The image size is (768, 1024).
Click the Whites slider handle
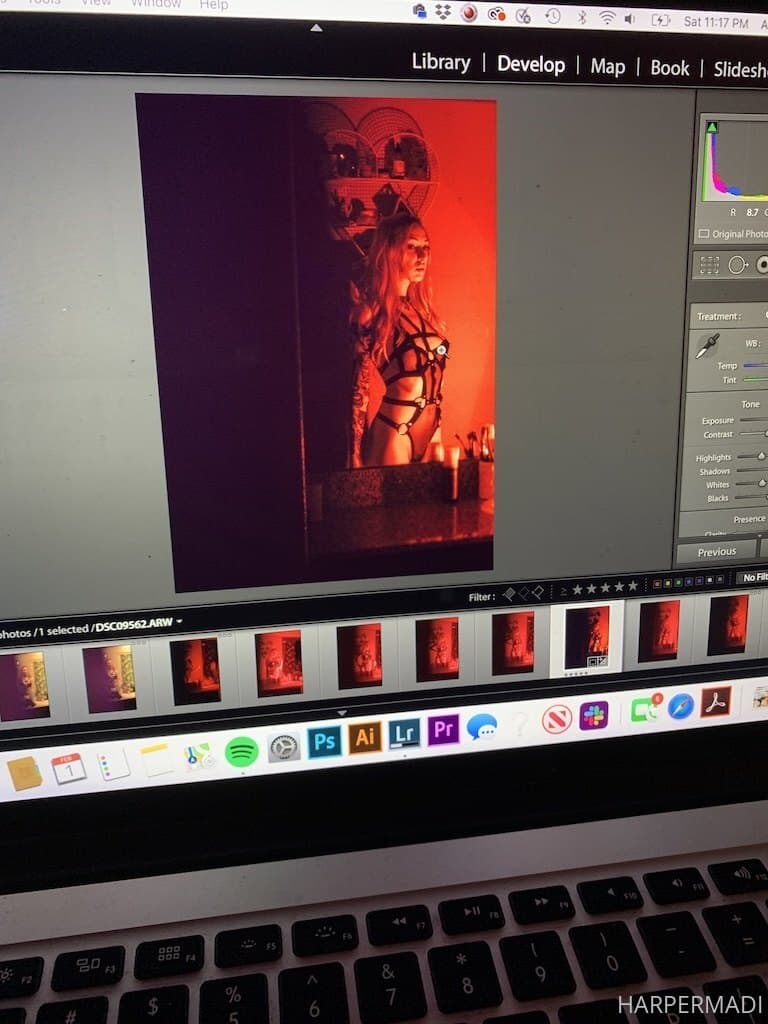[761, 483]
